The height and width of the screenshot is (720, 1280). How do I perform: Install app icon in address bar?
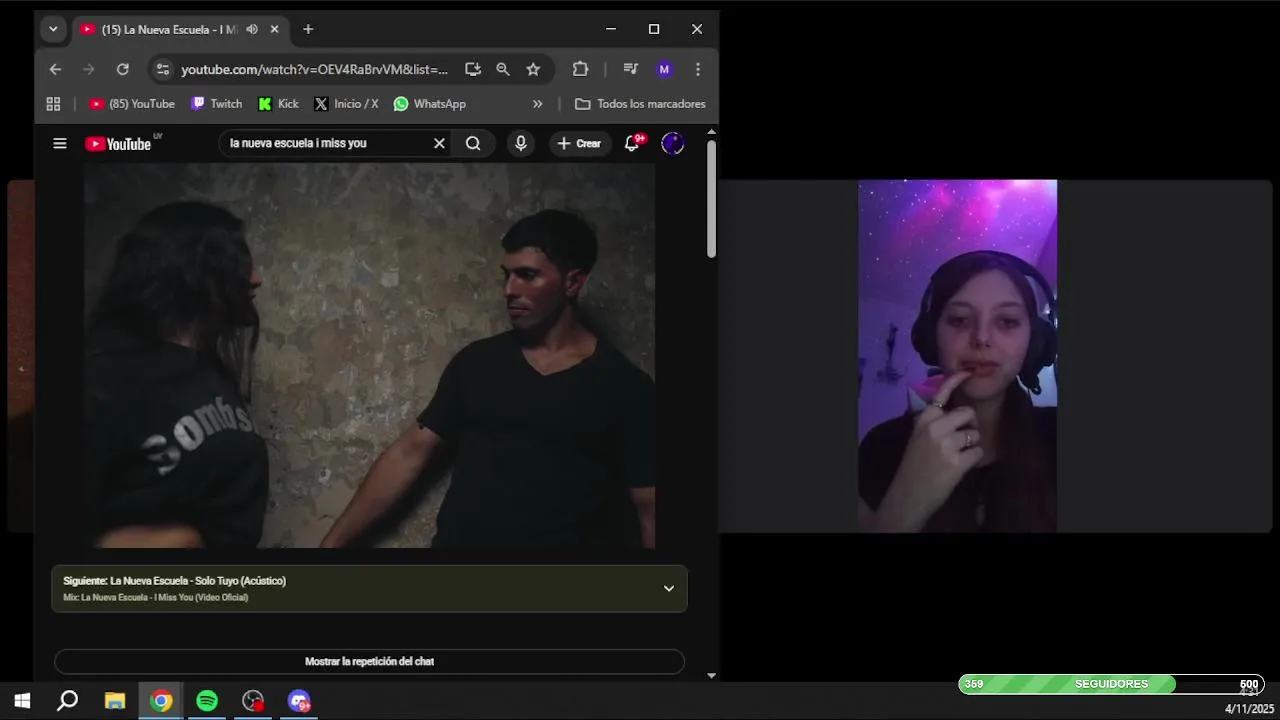point(473,69)
